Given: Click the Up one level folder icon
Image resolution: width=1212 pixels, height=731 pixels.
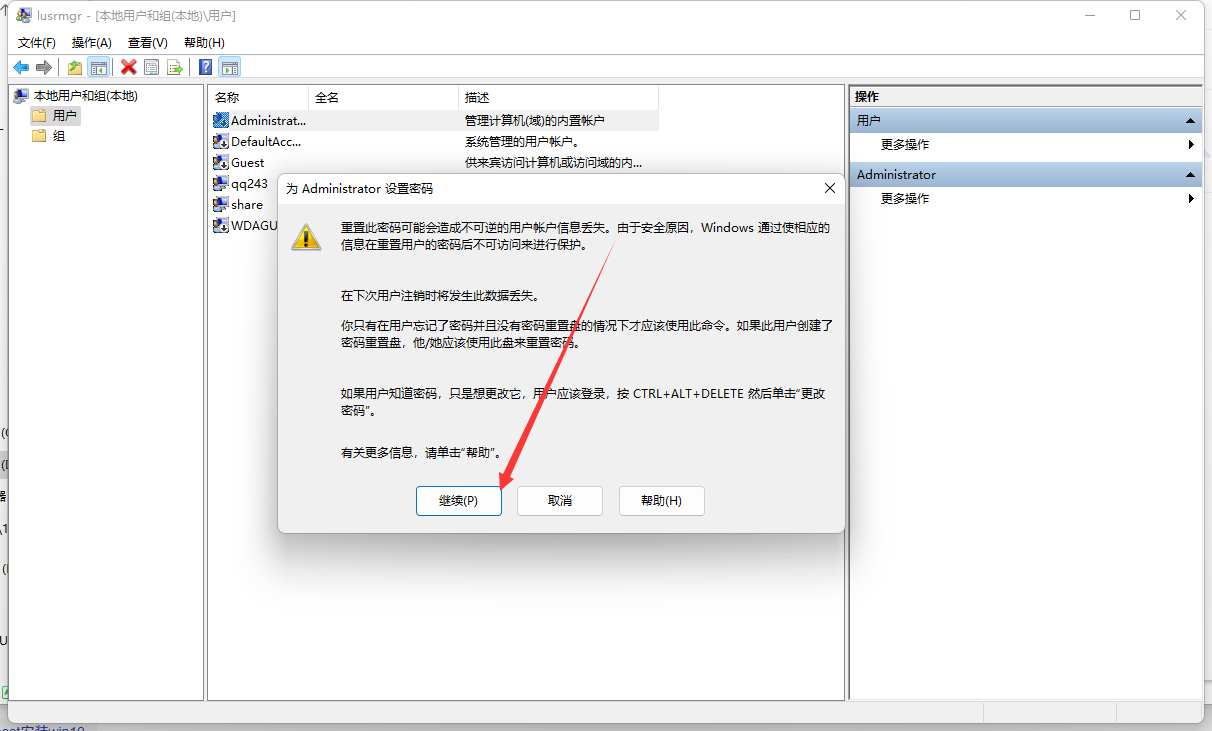Looking at the screenshot, I should [x=75, y=67].
